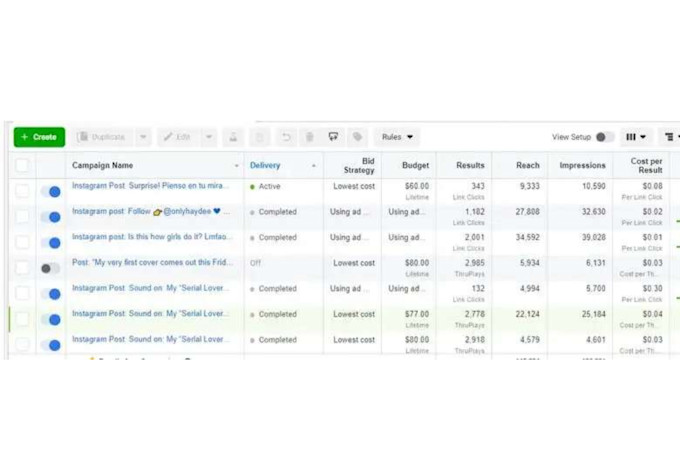Click the tag label icon
The width and height of the screenshot is (680, 459).
click(357, 137)
